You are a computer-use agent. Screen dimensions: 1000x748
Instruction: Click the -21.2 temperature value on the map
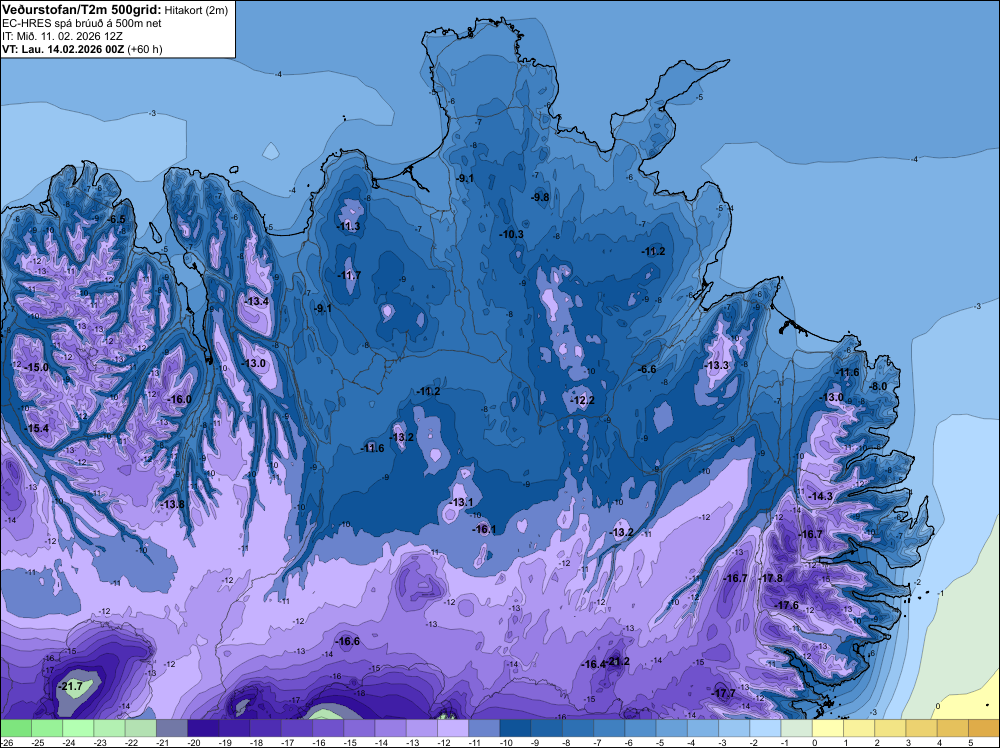tap(617, 661)
